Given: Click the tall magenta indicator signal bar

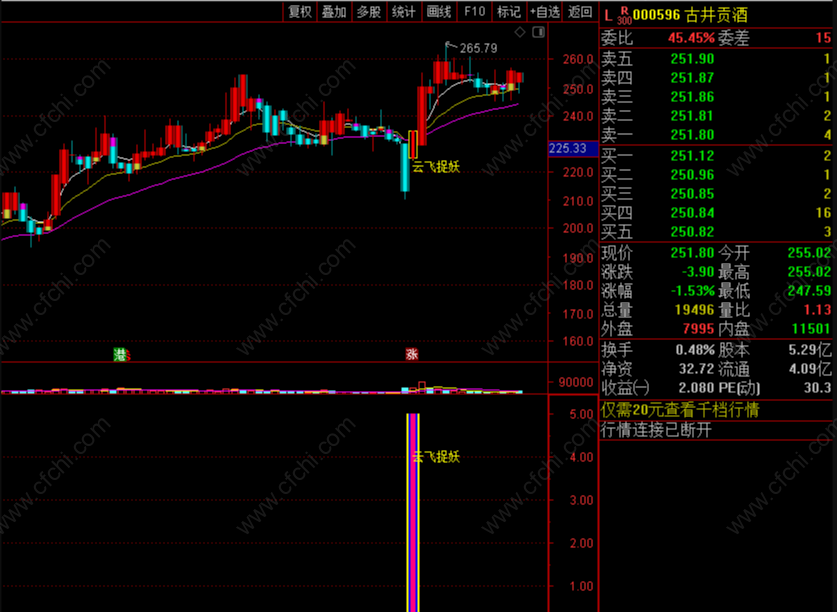Looking at the screenshot, I should (413, 512).
